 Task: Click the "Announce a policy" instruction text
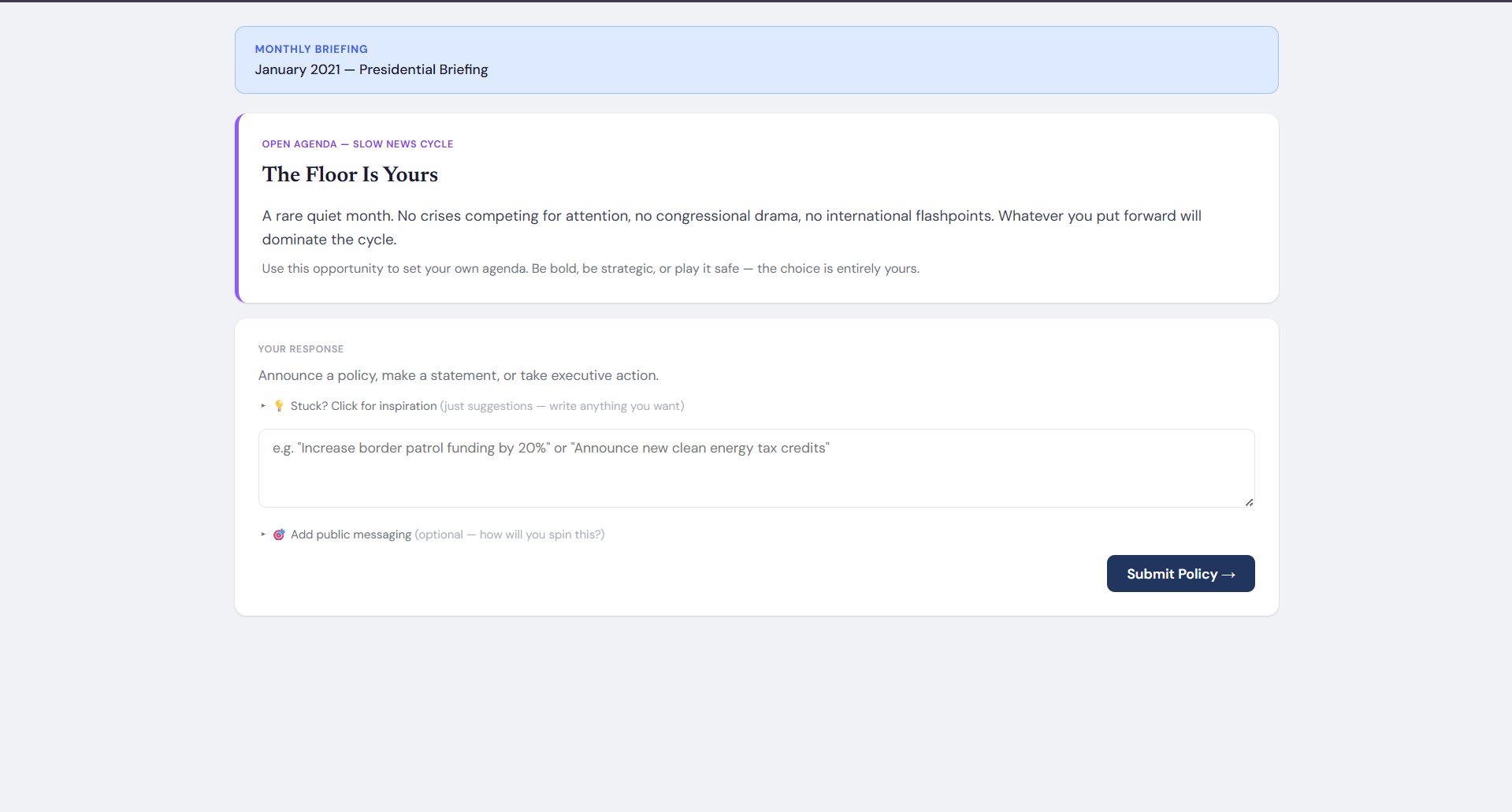coord(458,375)
